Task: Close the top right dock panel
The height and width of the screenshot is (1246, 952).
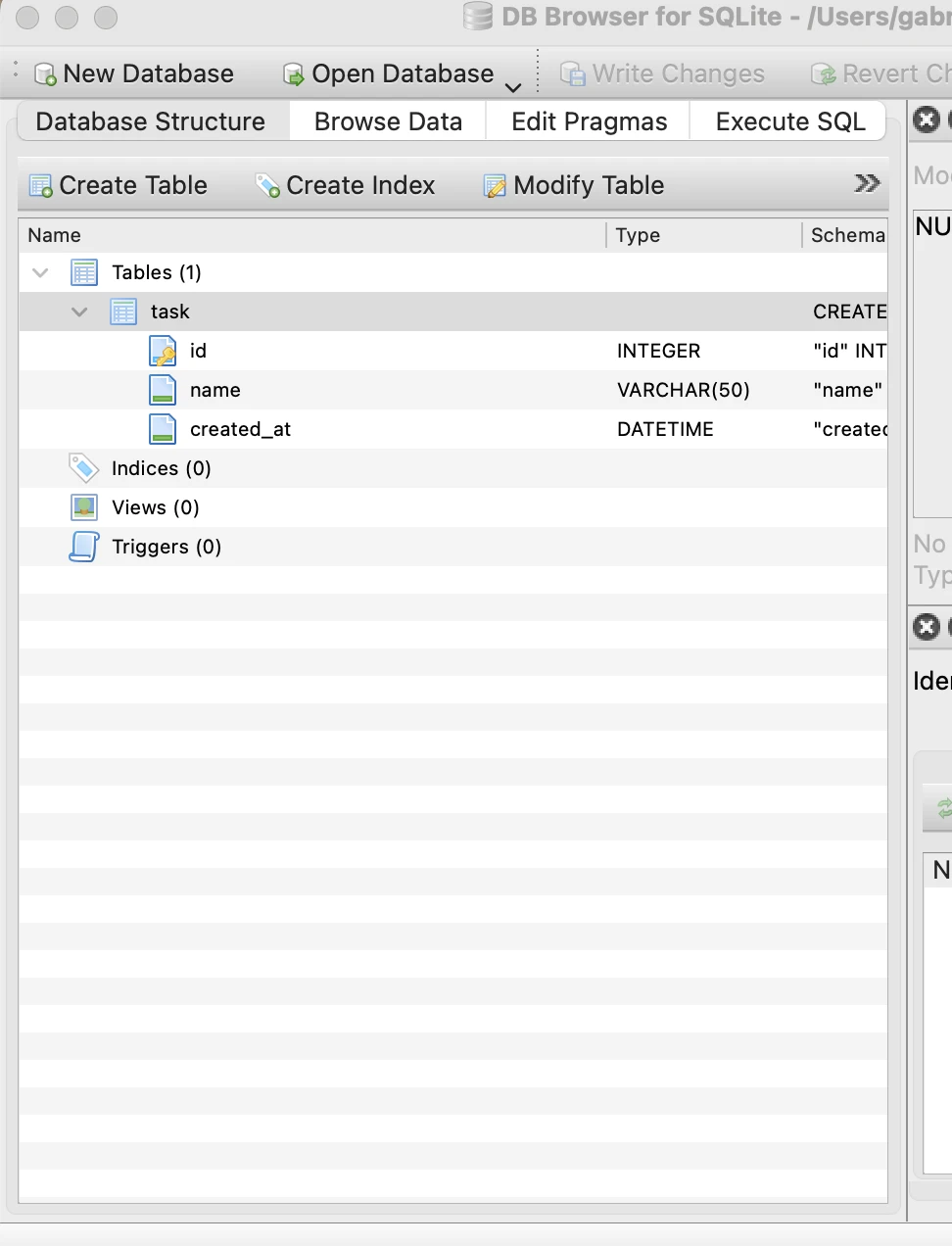Action: tap(927, 120)
